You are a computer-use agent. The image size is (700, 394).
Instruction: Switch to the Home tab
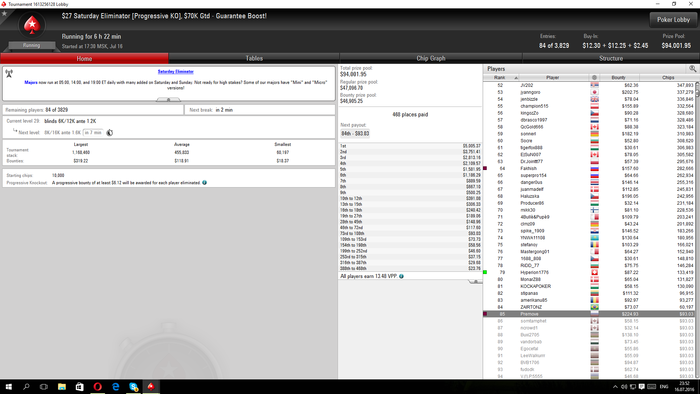(84, 58)
